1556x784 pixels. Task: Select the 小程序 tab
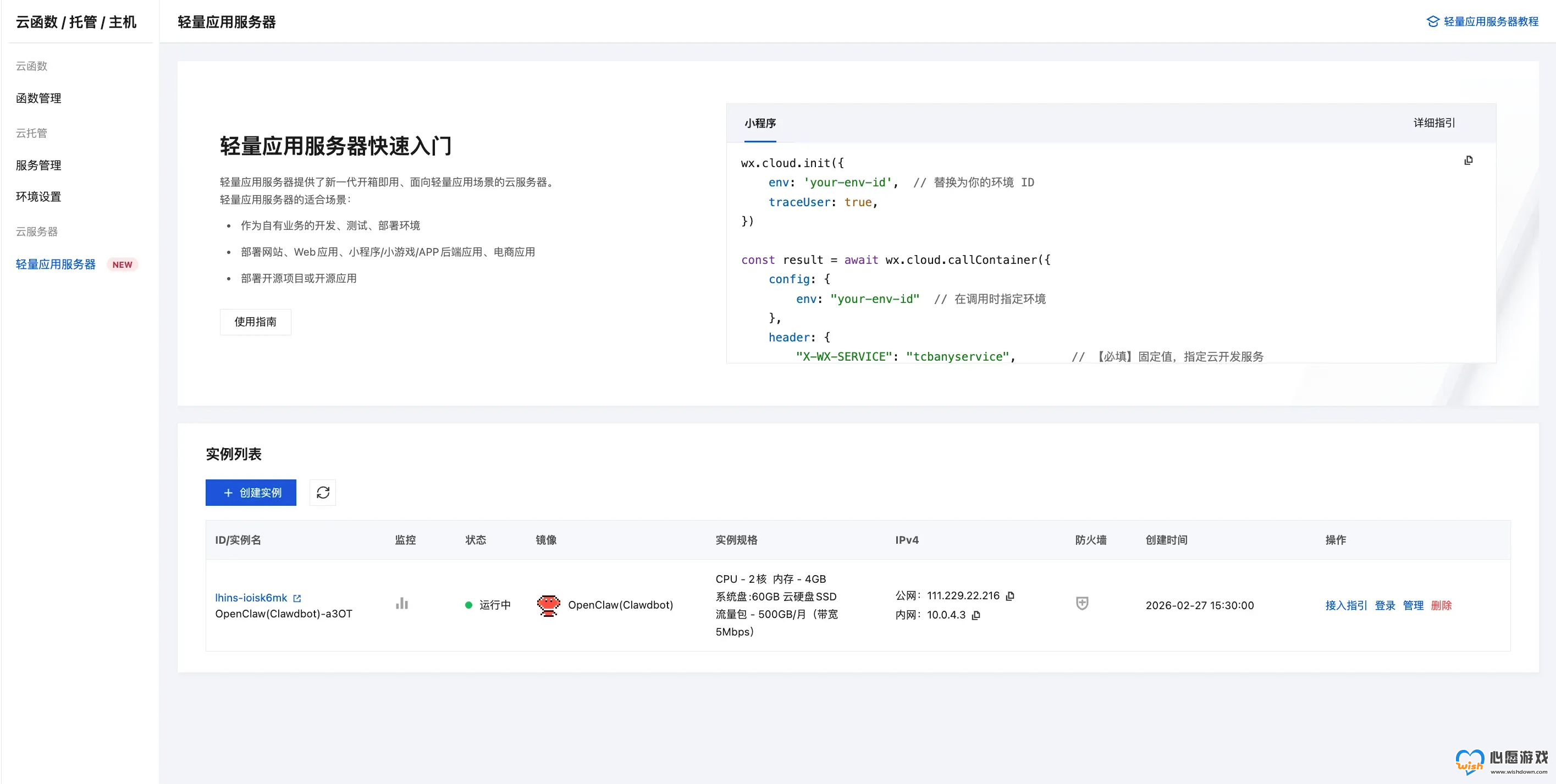pos(760,123)
